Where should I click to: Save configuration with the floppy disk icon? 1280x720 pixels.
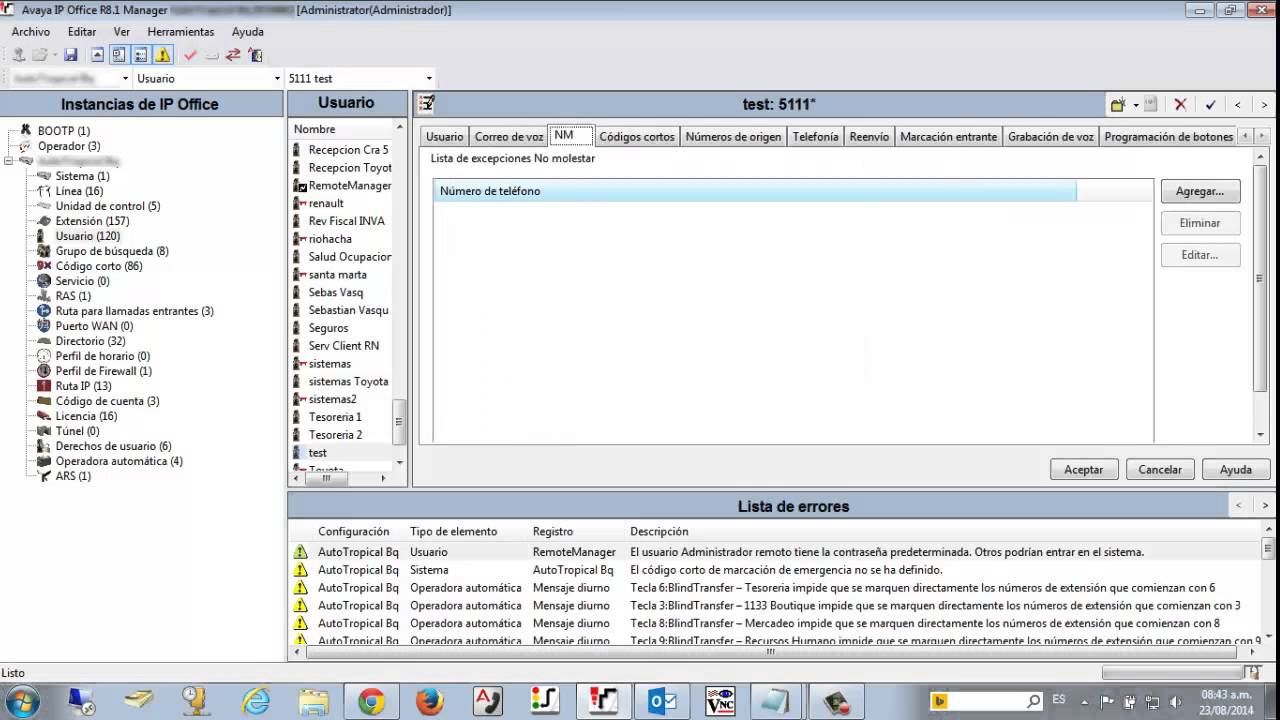point(71,55)
